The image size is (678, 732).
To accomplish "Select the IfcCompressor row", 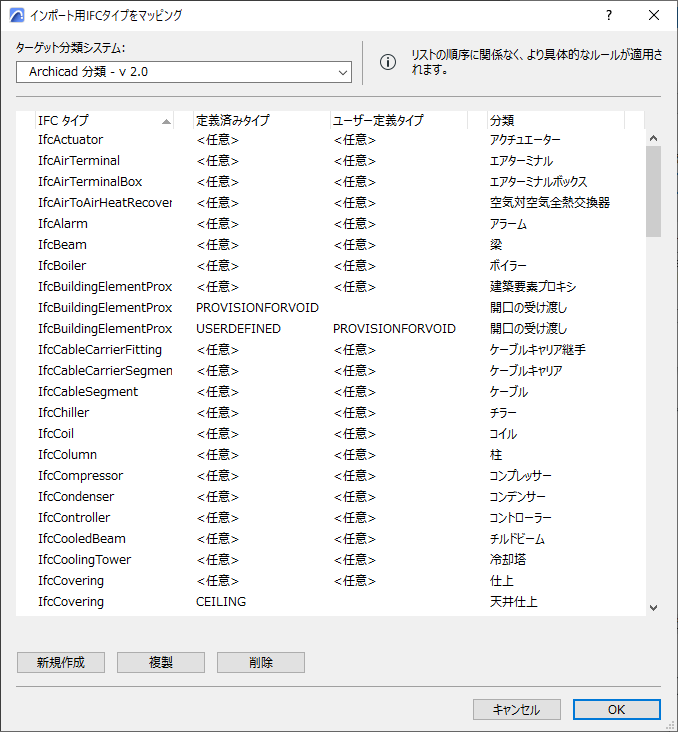I will 331,476.
